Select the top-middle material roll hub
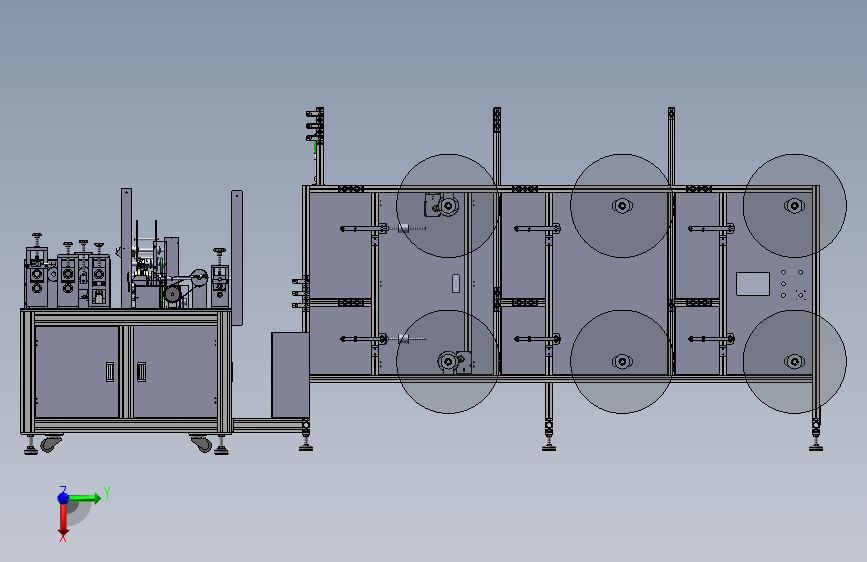The width and height of the screenshot is (867, 562). pyautogui.click(x=622, y=206)
